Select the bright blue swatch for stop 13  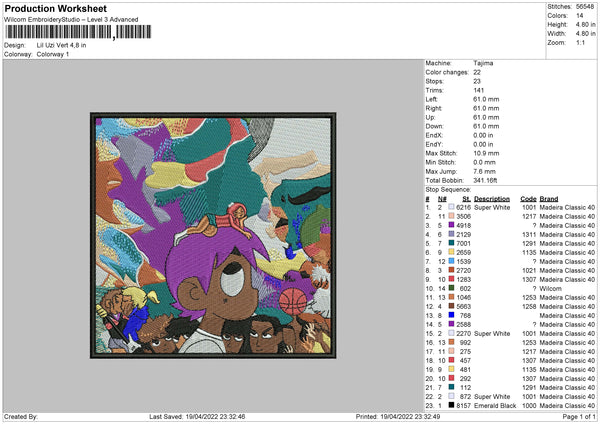click(x=452, y=315)
